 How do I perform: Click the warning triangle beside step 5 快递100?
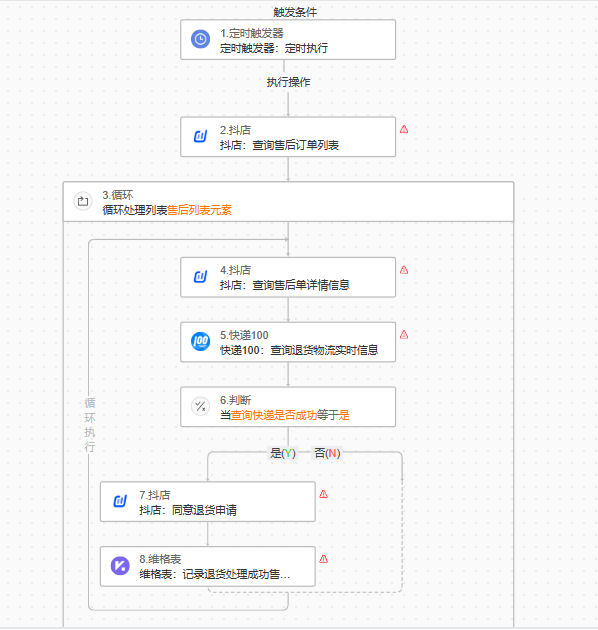[x=404, y=335]
